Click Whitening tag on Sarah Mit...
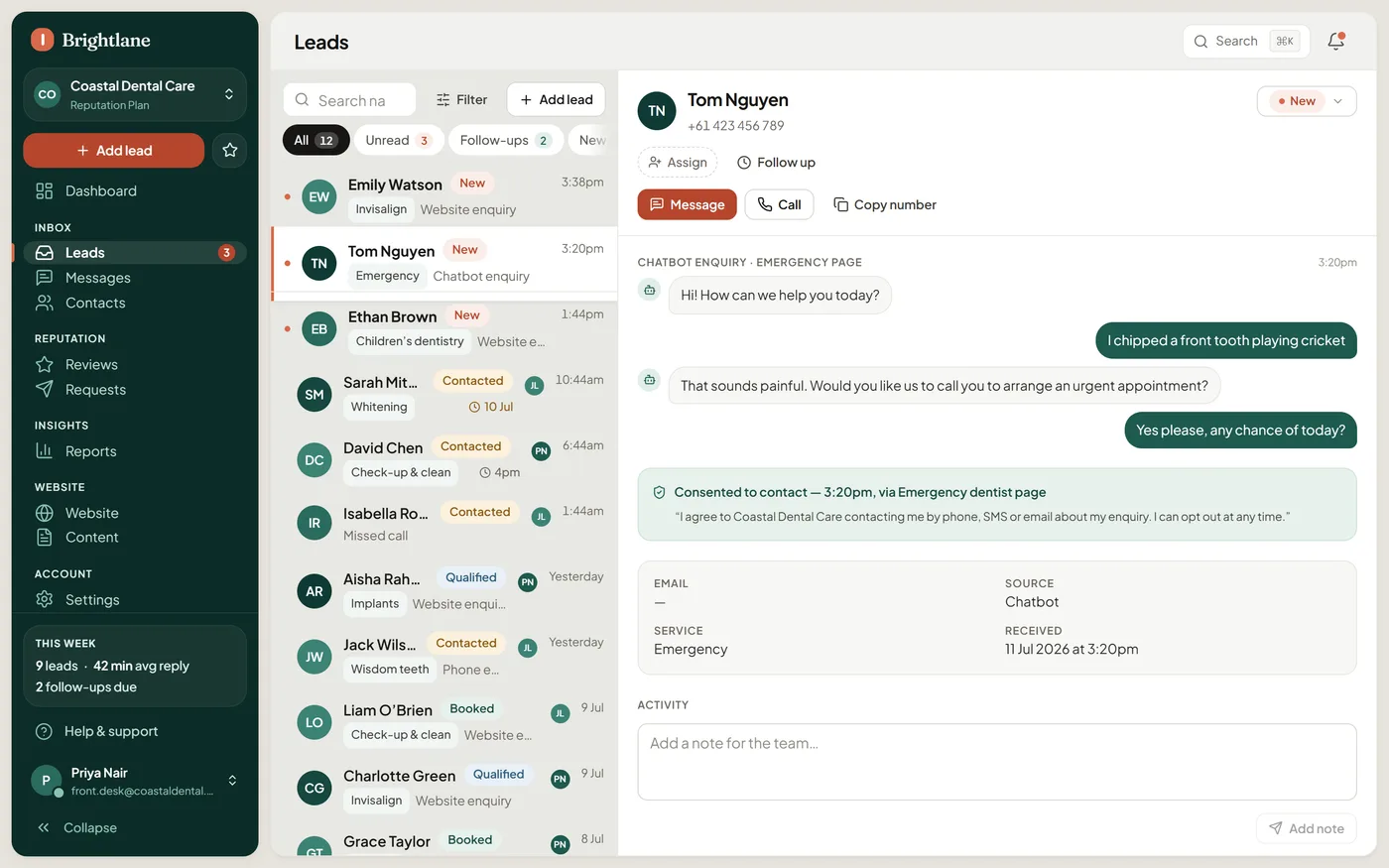 [379, 407]
